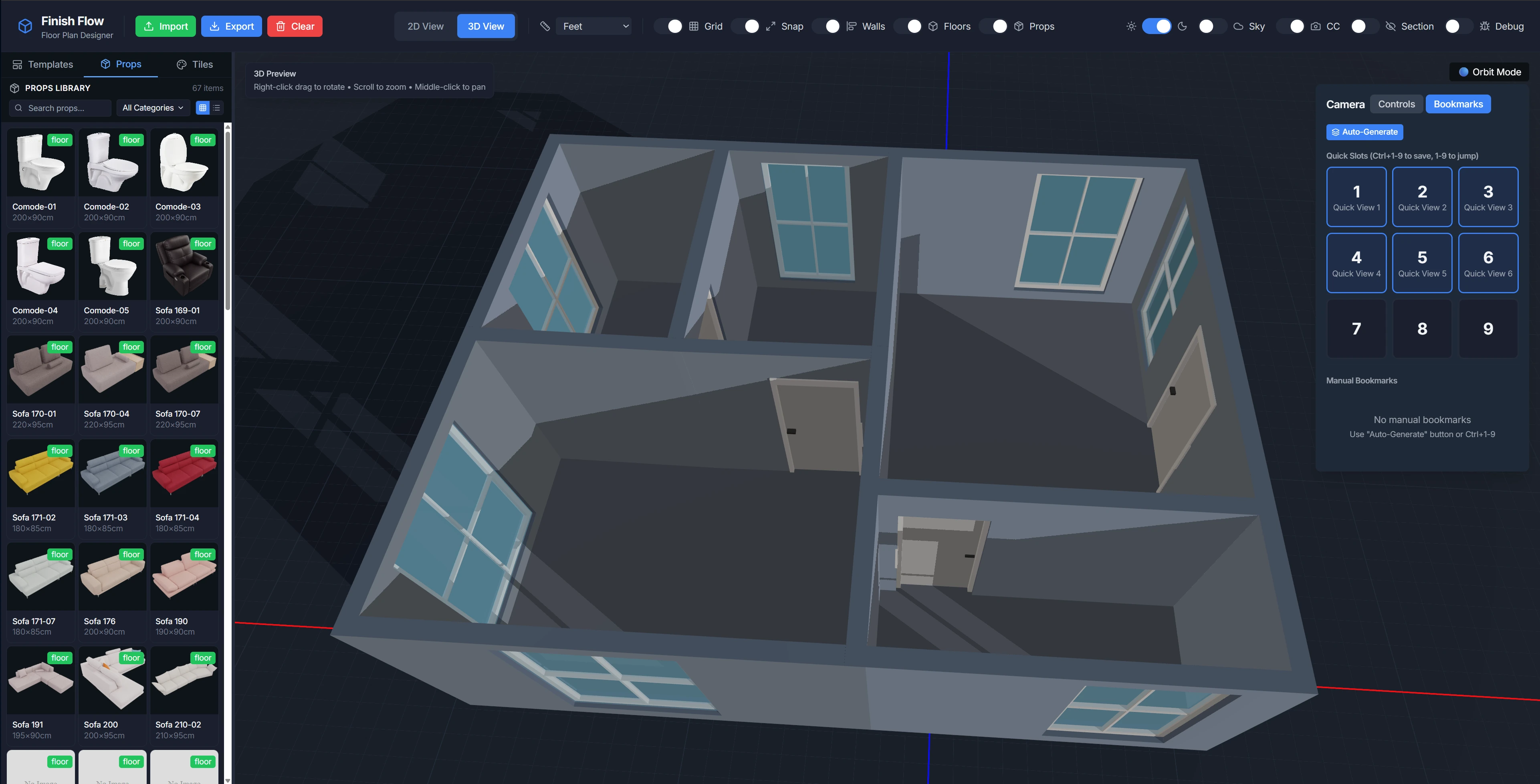The image size is (1540, 784).
Task: Select the yellow Sofa 171-02 thumbnail
Action: [x=40, y=473]
